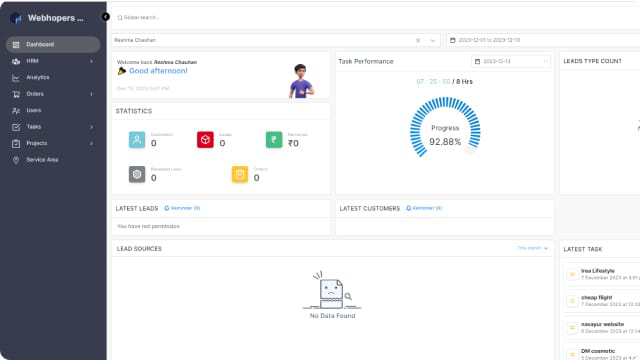
Task: Click the Customers statistic icon
Action: 137,140
